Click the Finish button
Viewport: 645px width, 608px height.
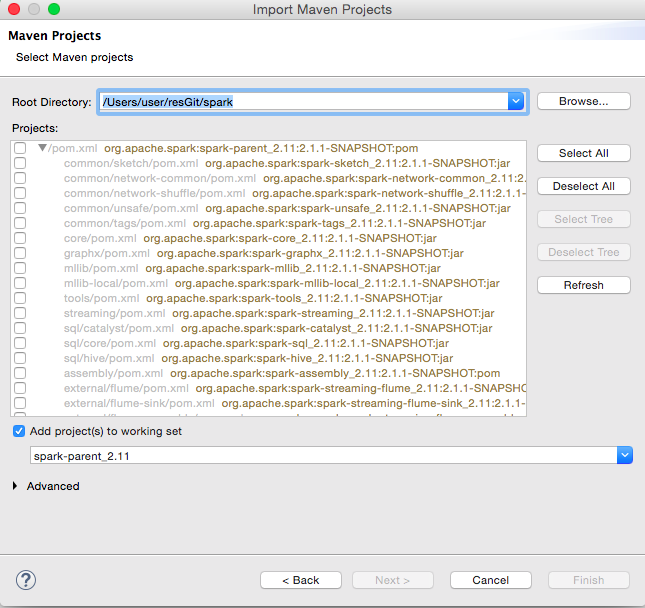coord(589,580)
